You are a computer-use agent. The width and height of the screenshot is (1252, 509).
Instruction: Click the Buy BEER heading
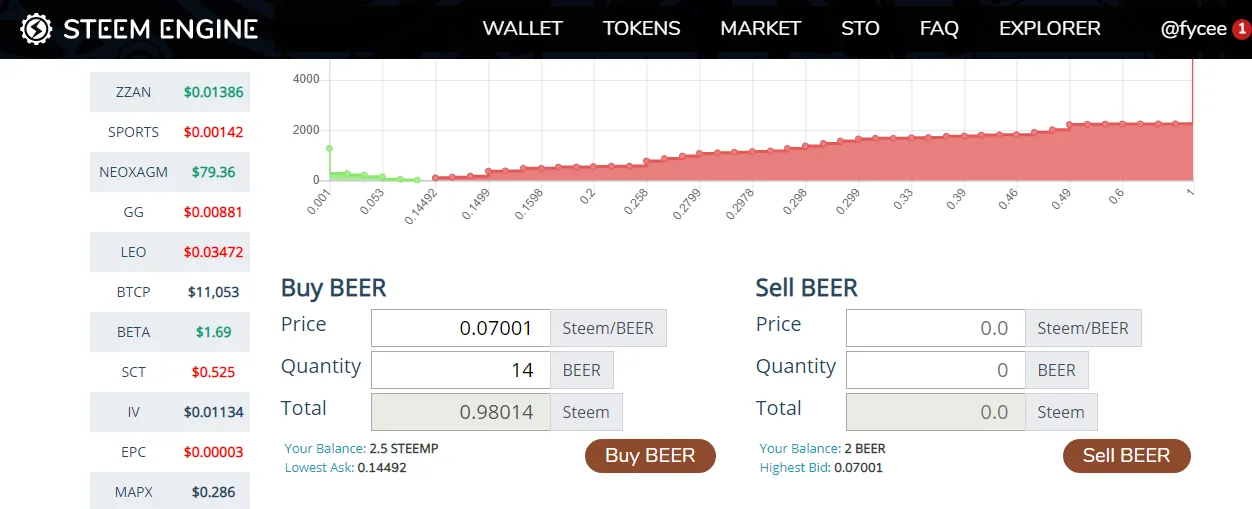[x=333, y=288]
